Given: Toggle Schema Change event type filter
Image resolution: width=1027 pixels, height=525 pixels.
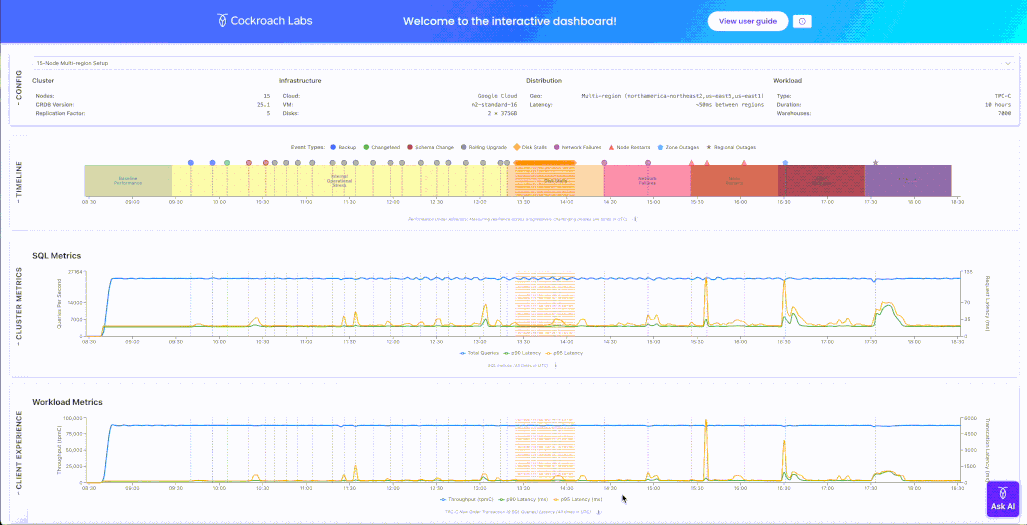Looking at the screenshot, I should pyautogui.click(x=411, y=147).
